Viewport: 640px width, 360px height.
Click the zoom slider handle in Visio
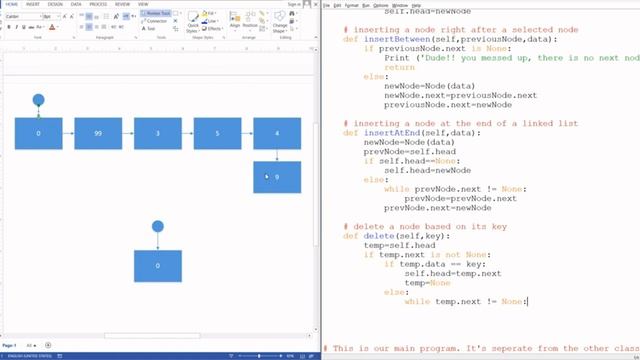point(259,356)
